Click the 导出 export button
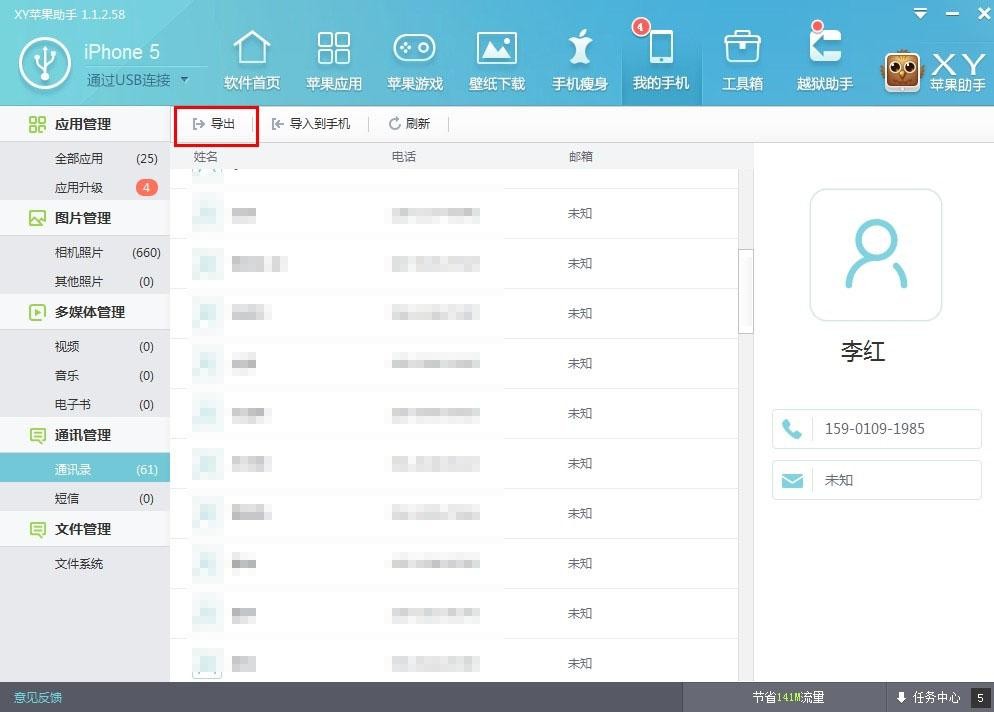Image resolution: width=994 pixels, height=712 pixels. [214, 124]
